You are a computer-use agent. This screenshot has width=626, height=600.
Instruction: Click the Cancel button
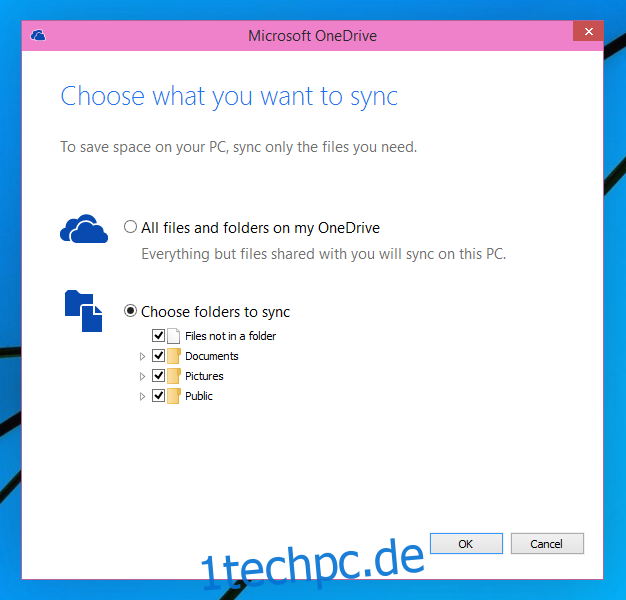point(547,543)
